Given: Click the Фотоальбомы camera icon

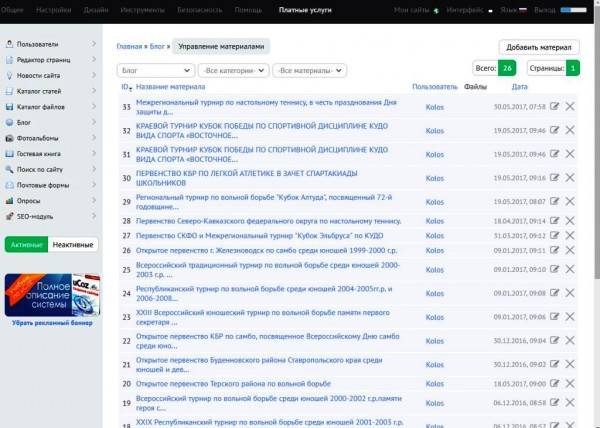Looking at the screenshot, I should tap(10, 138).
